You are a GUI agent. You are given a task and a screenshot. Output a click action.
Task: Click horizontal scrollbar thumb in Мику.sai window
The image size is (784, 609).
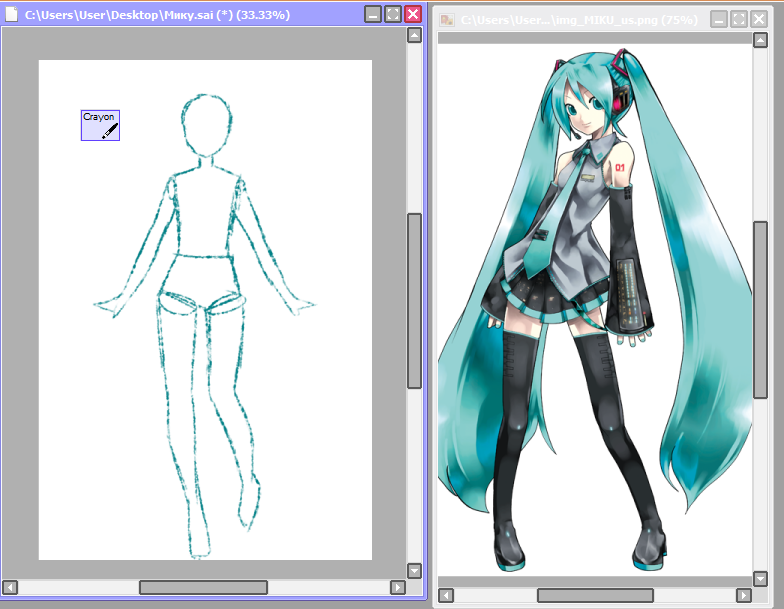click(203, 587)
